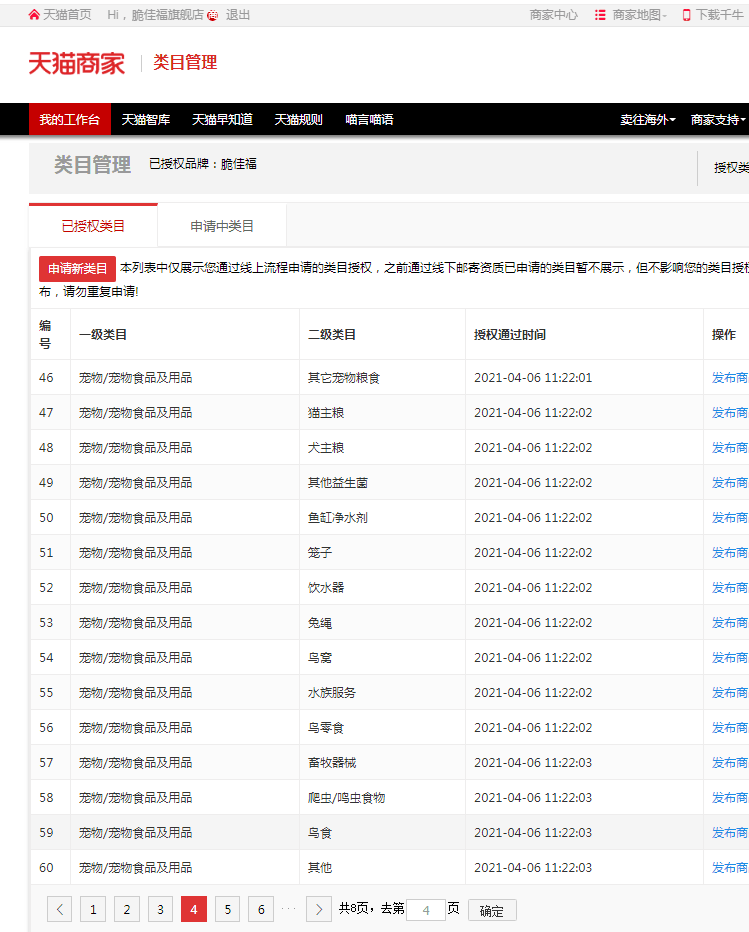This screenshot has height=932, width=749.
Task: Switch to 申请中类目 tab
Action: (222, 226)
